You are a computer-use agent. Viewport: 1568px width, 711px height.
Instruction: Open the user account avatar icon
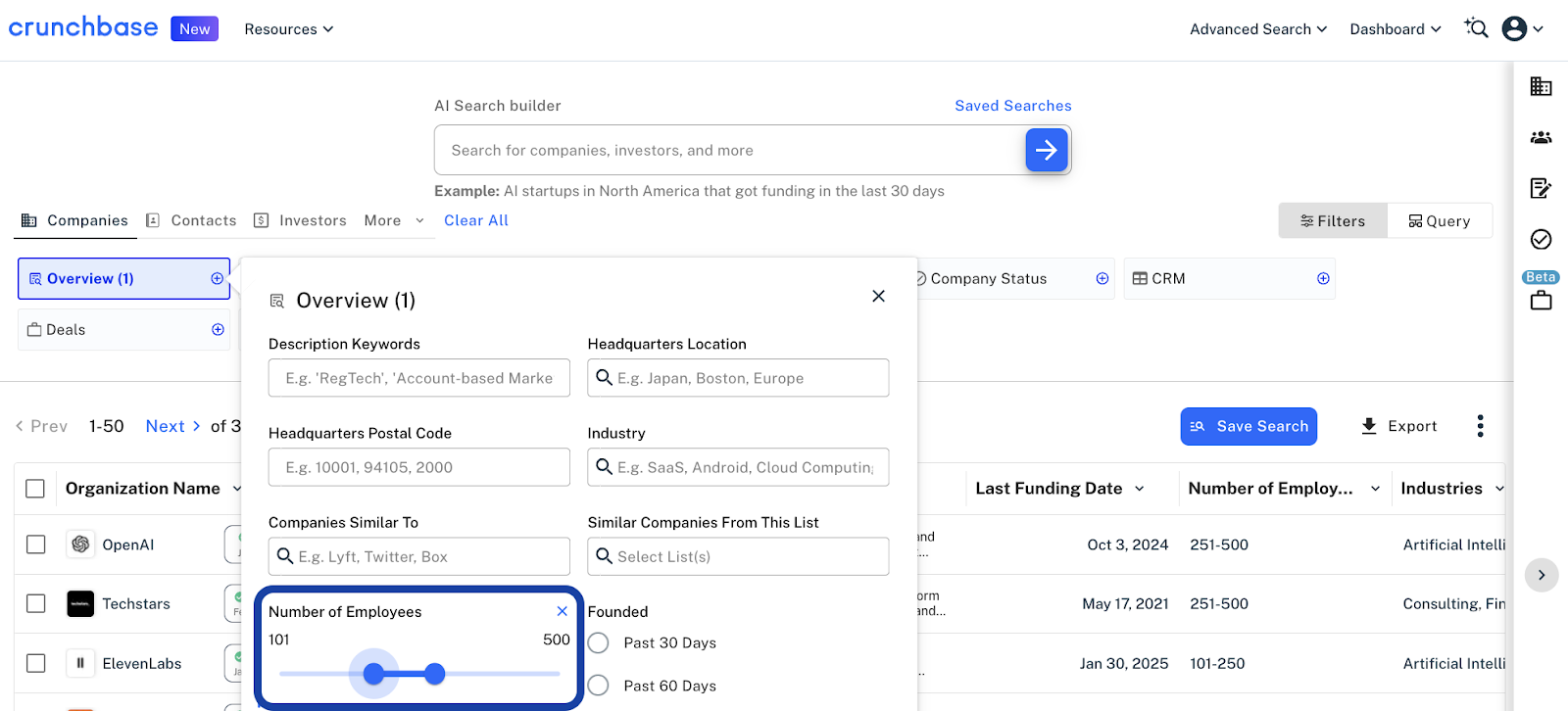[1514, 28]
